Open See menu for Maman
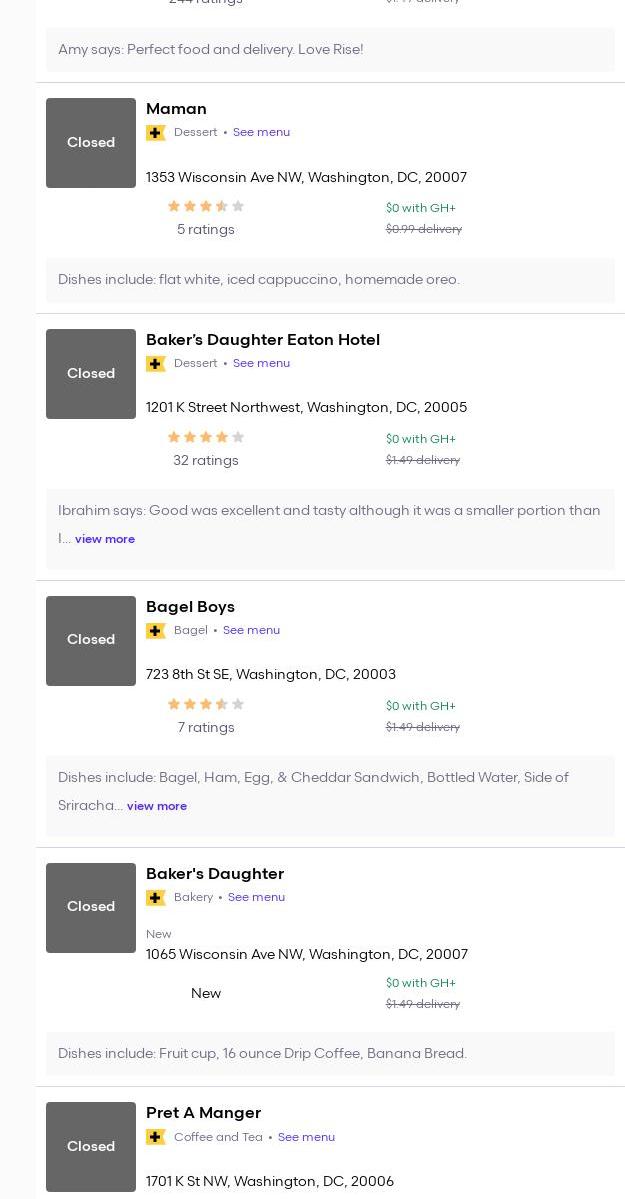The image size is (625, 1199). tap(261, 132)
